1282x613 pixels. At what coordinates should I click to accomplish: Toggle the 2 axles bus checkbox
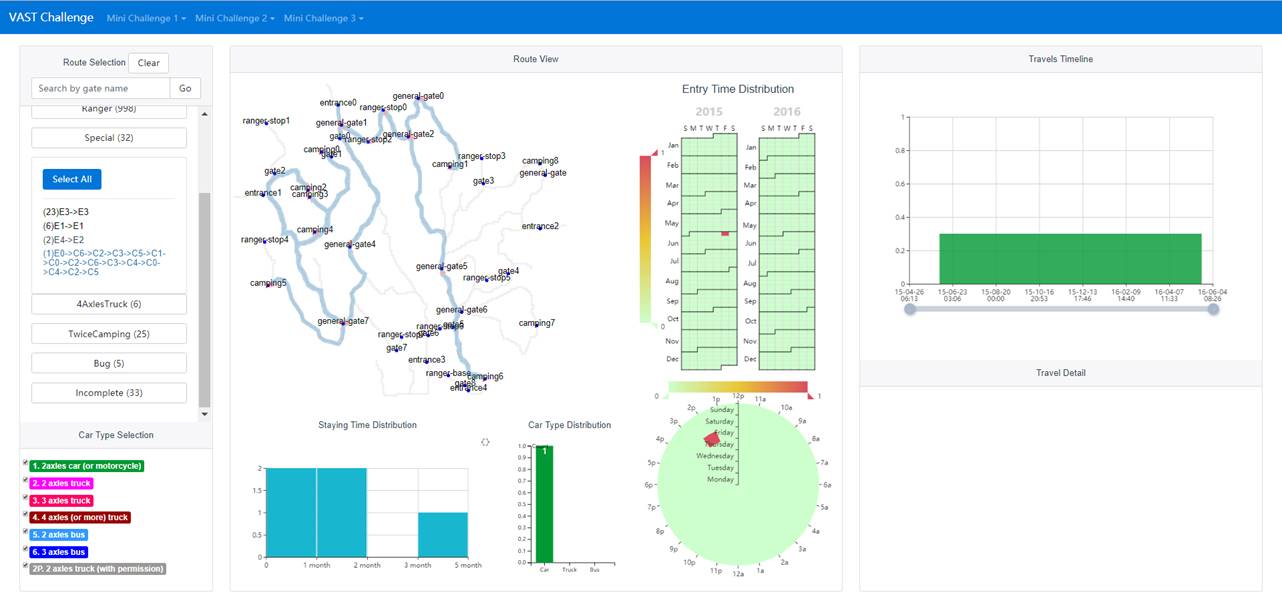25,532
